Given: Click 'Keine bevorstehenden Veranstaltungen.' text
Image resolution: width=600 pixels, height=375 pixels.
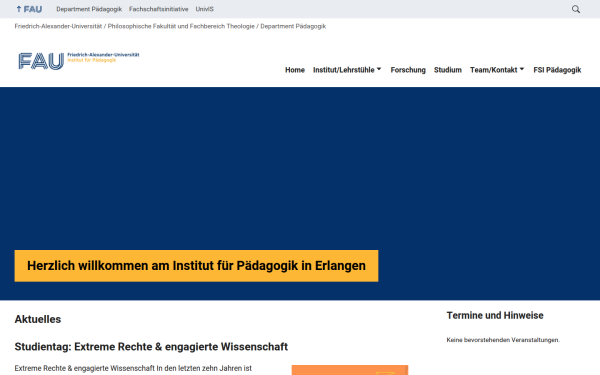Looking at the screenshot, I should [503, 340].
